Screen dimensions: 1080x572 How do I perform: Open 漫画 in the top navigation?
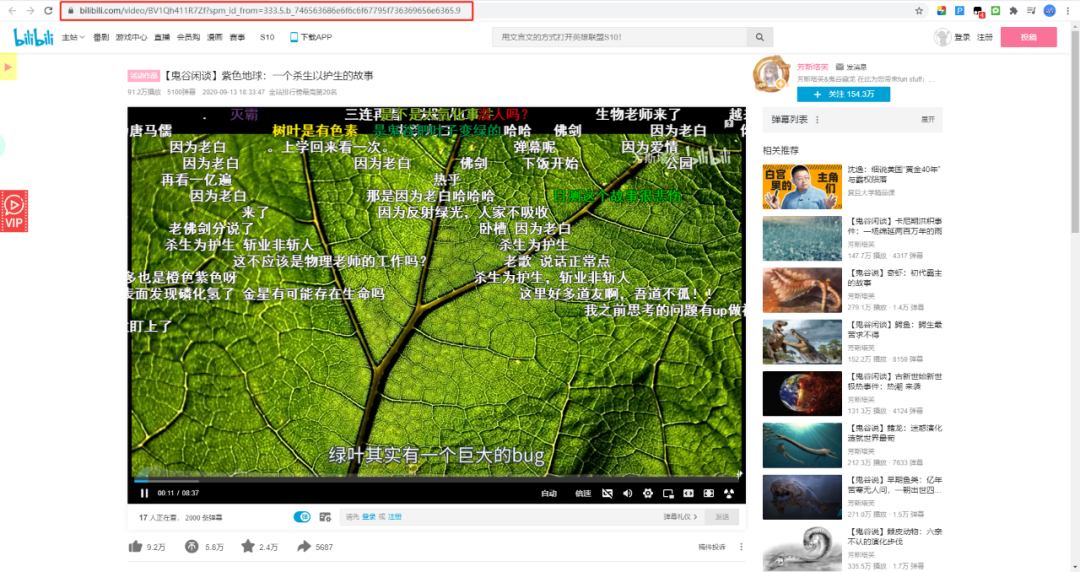coord(215,37)
